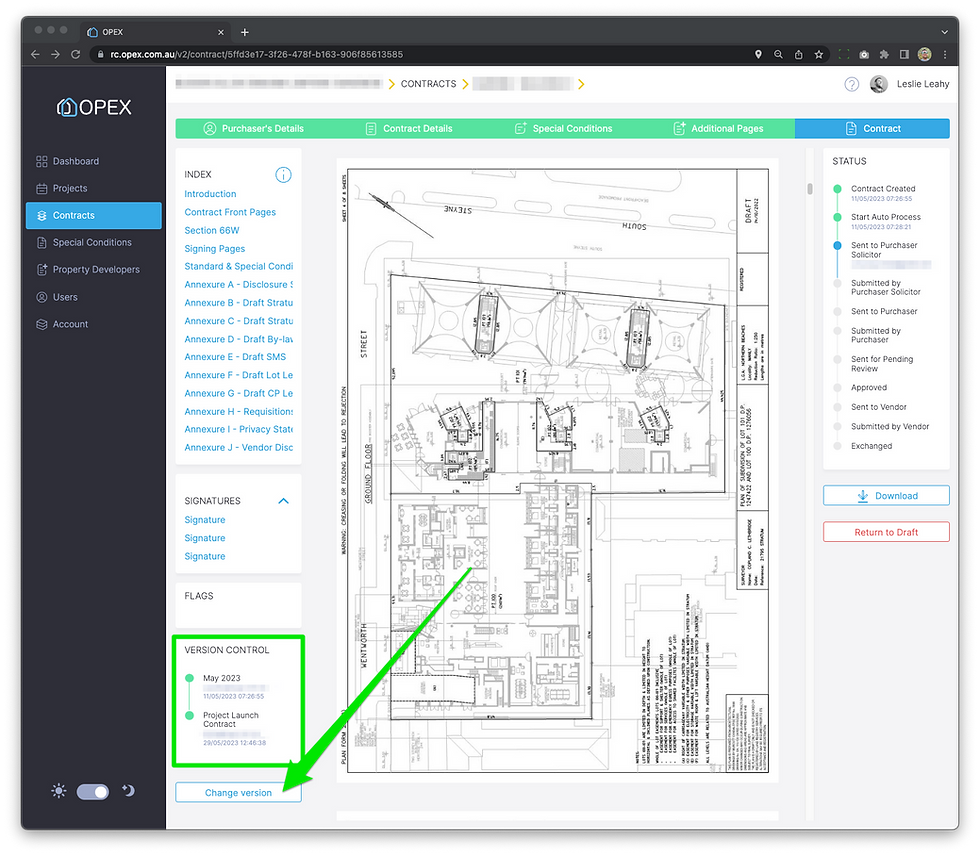Open Annexure F - Draft Lot link
980x856 pixels.
pyautogui.click(x=238, y=375)
